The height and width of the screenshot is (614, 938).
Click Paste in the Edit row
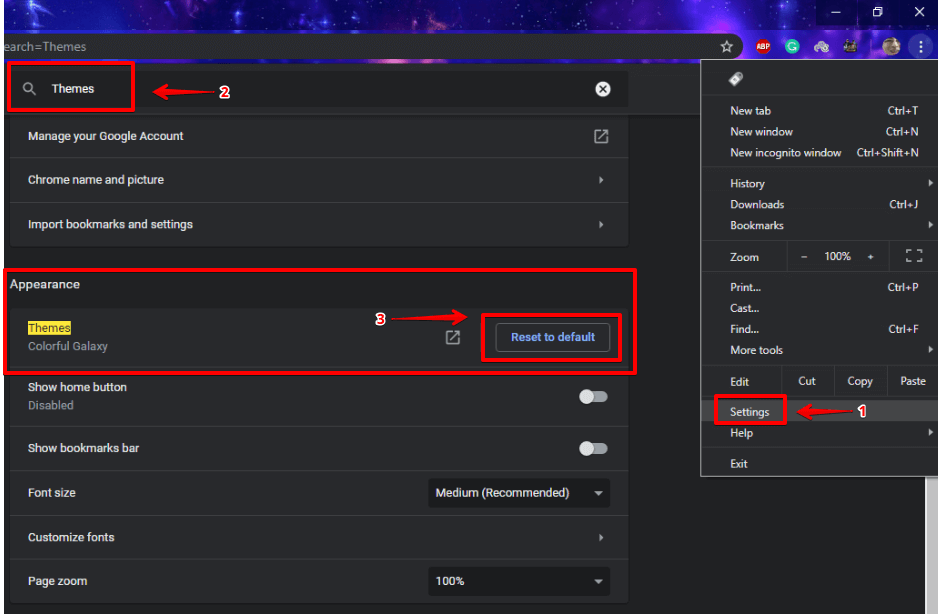912,381
